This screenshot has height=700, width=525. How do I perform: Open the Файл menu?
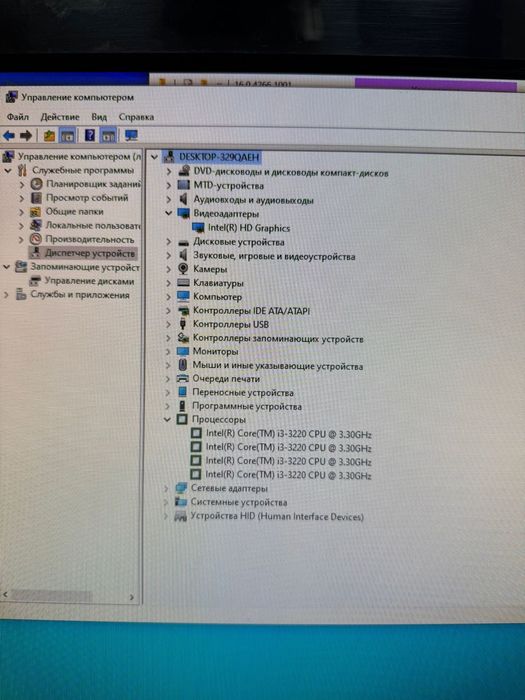click(18, 117)
